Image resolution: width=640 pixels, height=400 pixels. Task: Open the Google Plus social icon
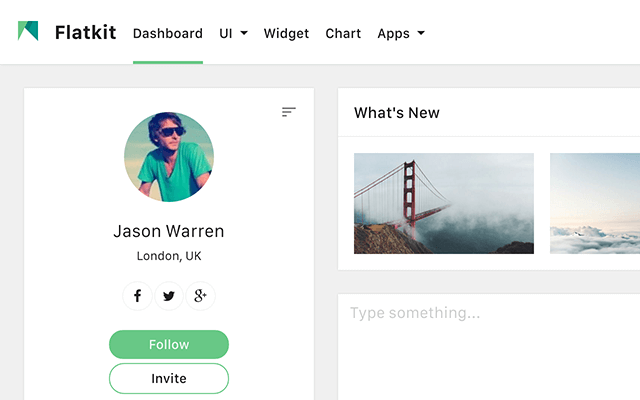point(201,296)
